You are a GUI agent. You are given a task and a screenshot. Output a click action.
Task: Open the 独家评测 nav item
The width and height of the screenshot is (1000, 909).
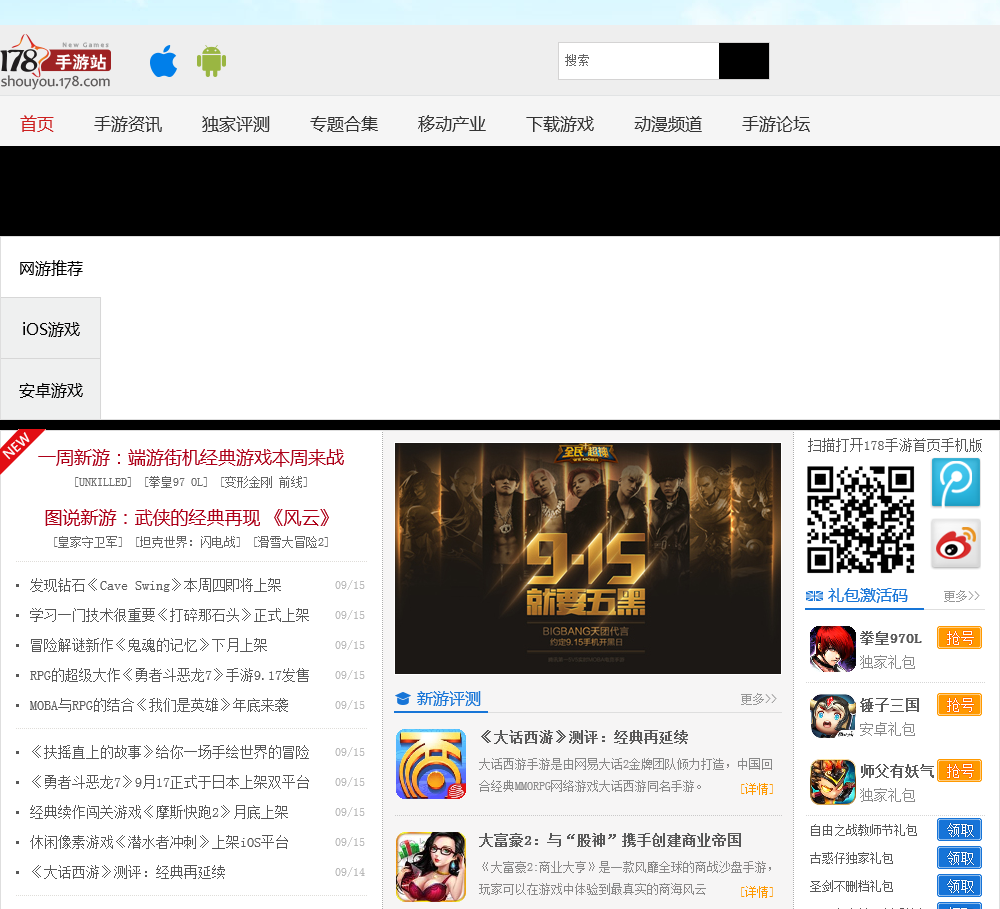tap(236, 124)
